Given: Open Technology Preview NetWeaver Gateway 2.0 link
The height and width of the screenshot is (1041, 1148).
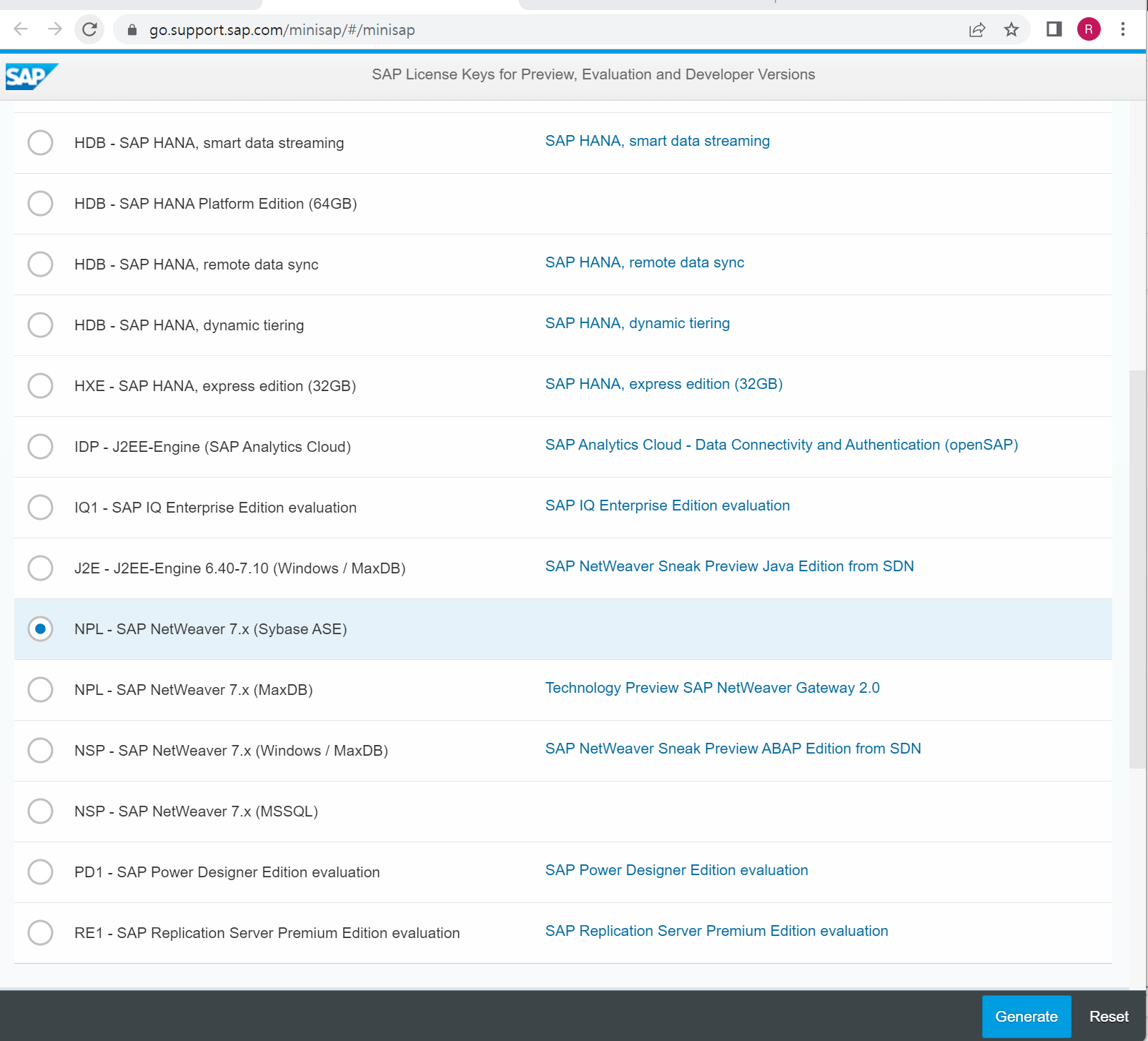Looking at the screenshot, I should (712, 688).
